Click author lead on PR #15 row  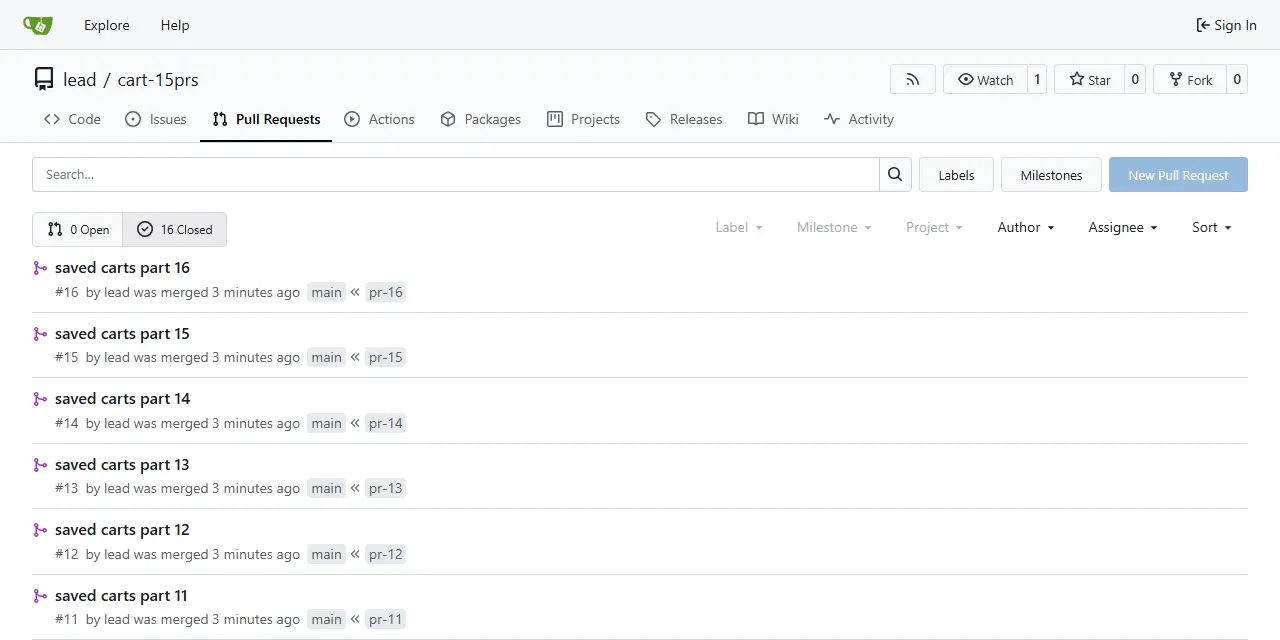coord(117,357)
